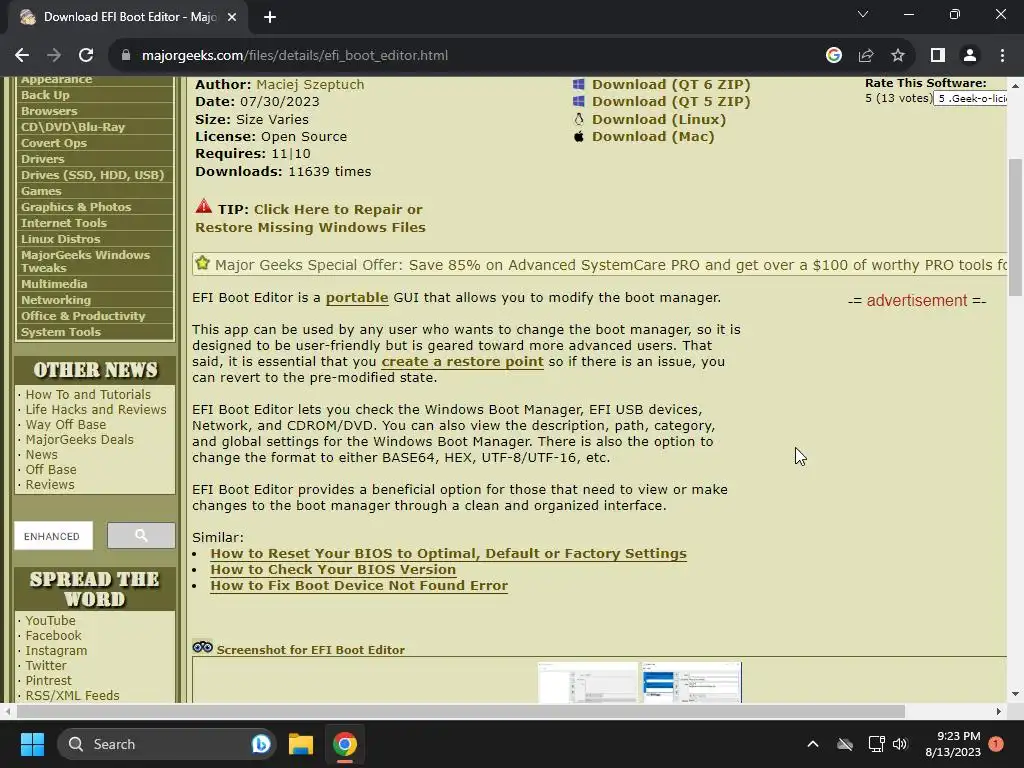Click the forward navigation arrow

tap(54, 56)
